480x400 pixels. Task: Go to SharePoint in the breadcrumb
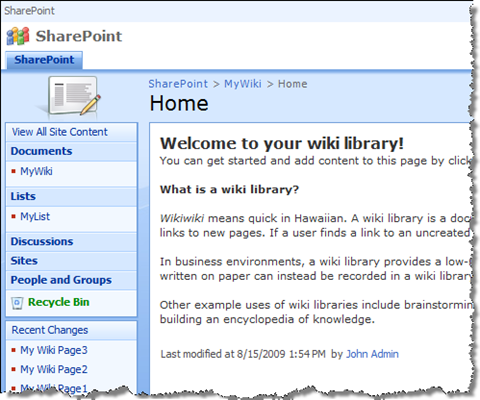click(x=178, y=84)
